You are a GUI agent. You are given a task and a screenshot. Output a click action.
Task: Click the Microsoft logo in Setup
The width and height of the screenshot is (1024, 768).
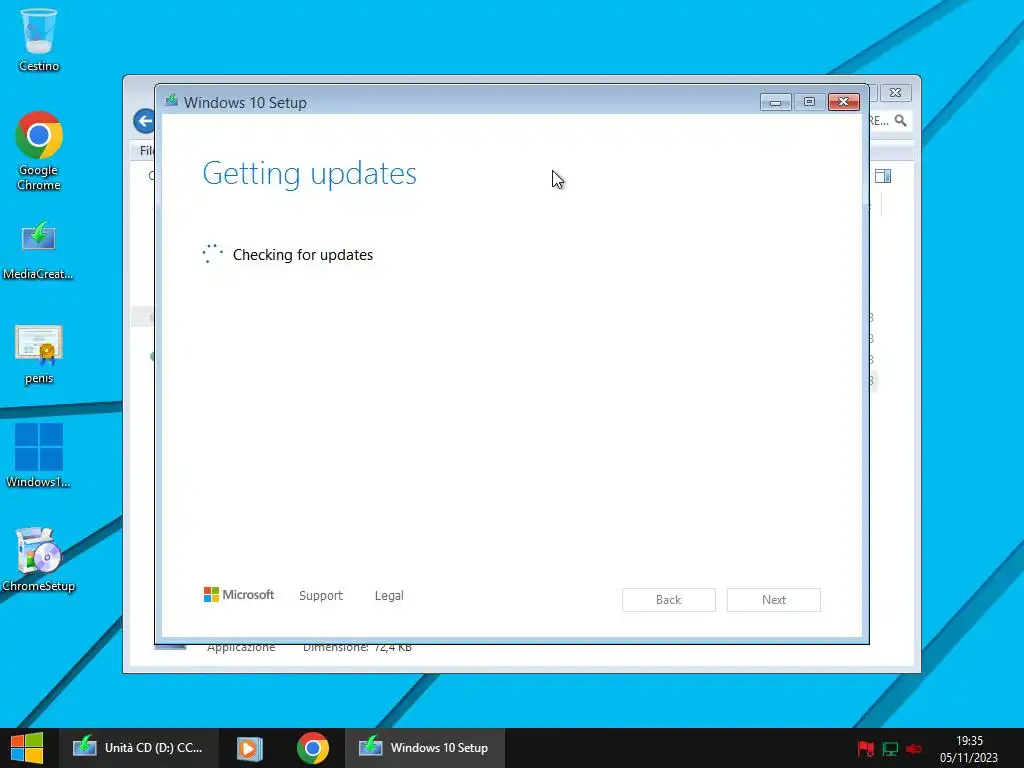pos(239,594)
